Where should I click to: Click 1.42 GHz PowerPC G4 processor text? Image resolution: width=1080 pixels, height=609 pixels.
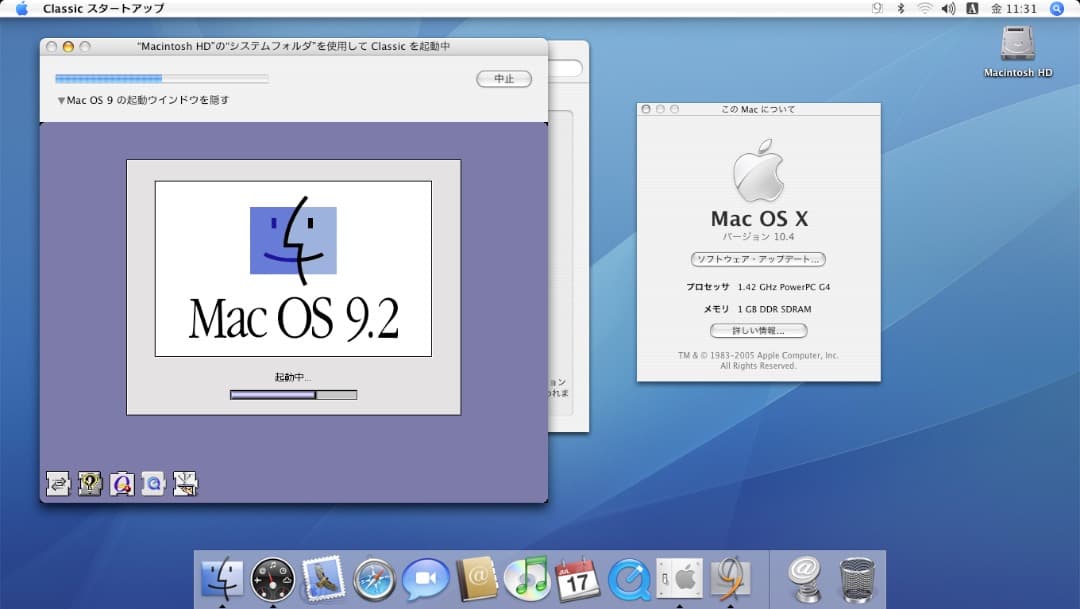pyautogui.click(x=784, y=287)
